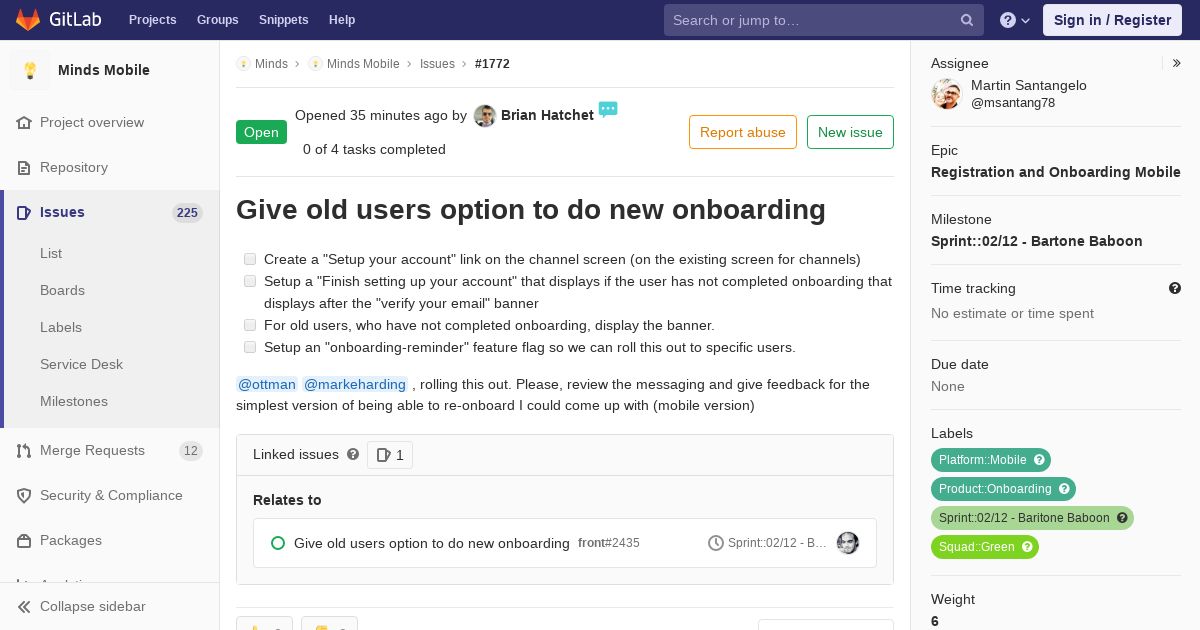Open Martin Santangelo's assignee avatar
1200x630 pixels.
(x=946, y=94)
